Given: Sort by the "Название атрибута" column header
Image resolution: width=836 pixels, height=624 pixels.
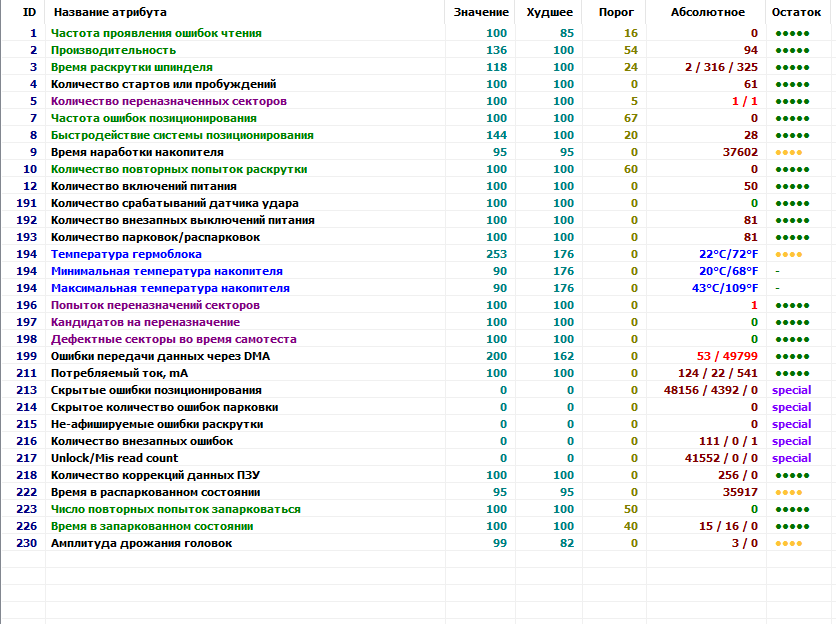Looking at the screenshot, I should (110, 12).
